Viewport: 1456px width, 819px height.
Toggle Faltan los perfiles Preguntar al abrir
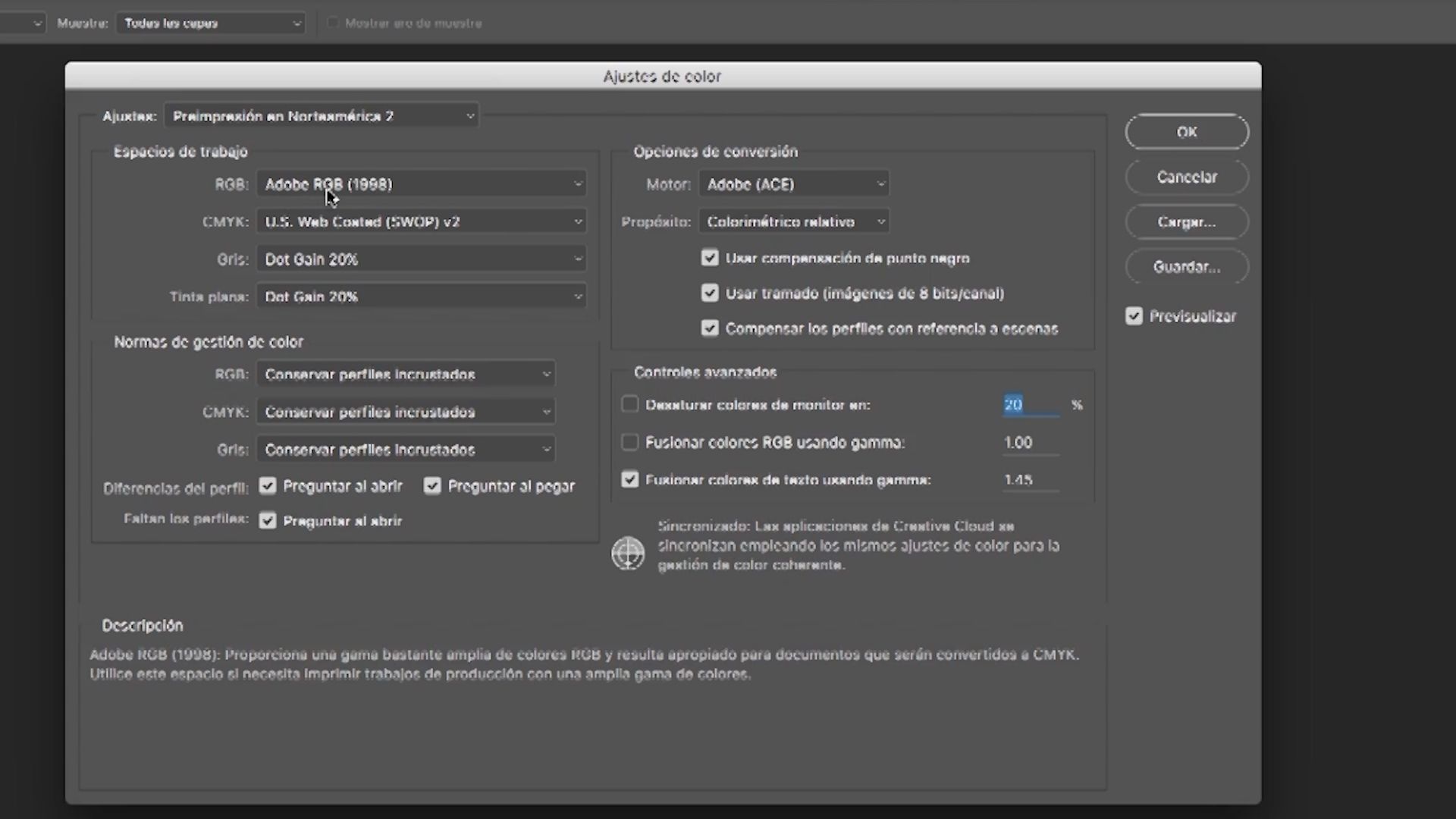click(268, 521)
